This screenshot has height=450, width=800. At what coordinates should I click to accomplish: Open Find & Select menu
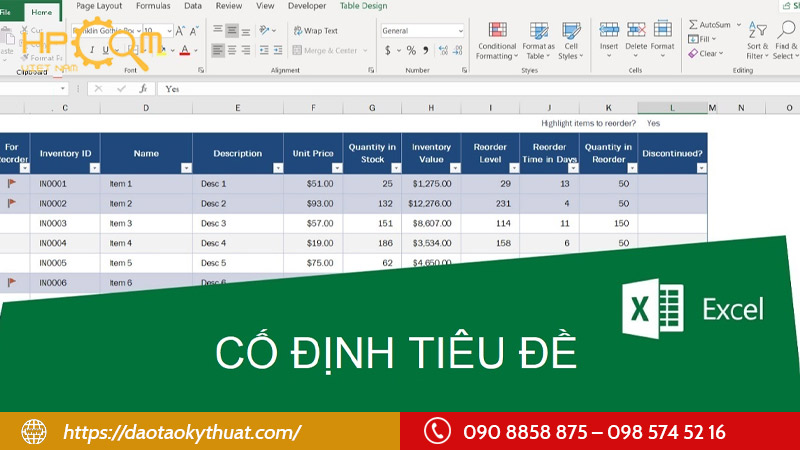click(x=786, y=41)
